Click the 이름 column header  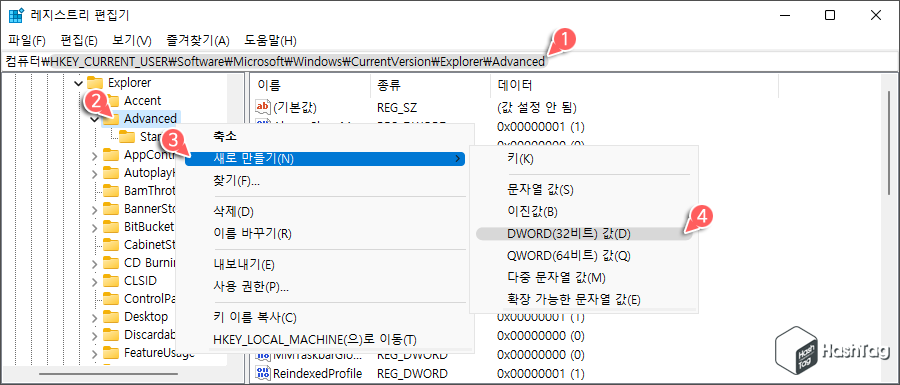(311, 85)
